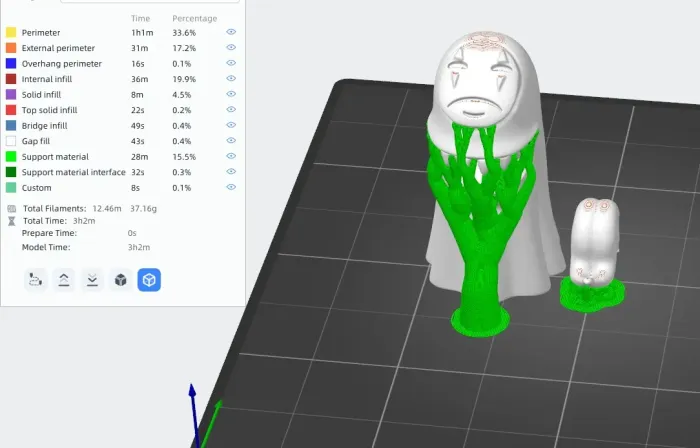Screen dimensions: 700x448
Task: Toggle visibility of Perimeter lines
Action: click(231, 32)
